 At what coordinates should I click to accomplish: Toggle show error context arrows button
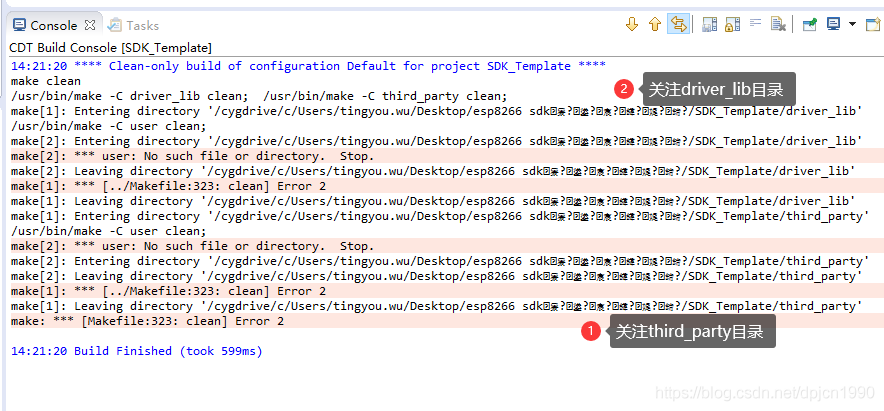(x=678, y=24)
